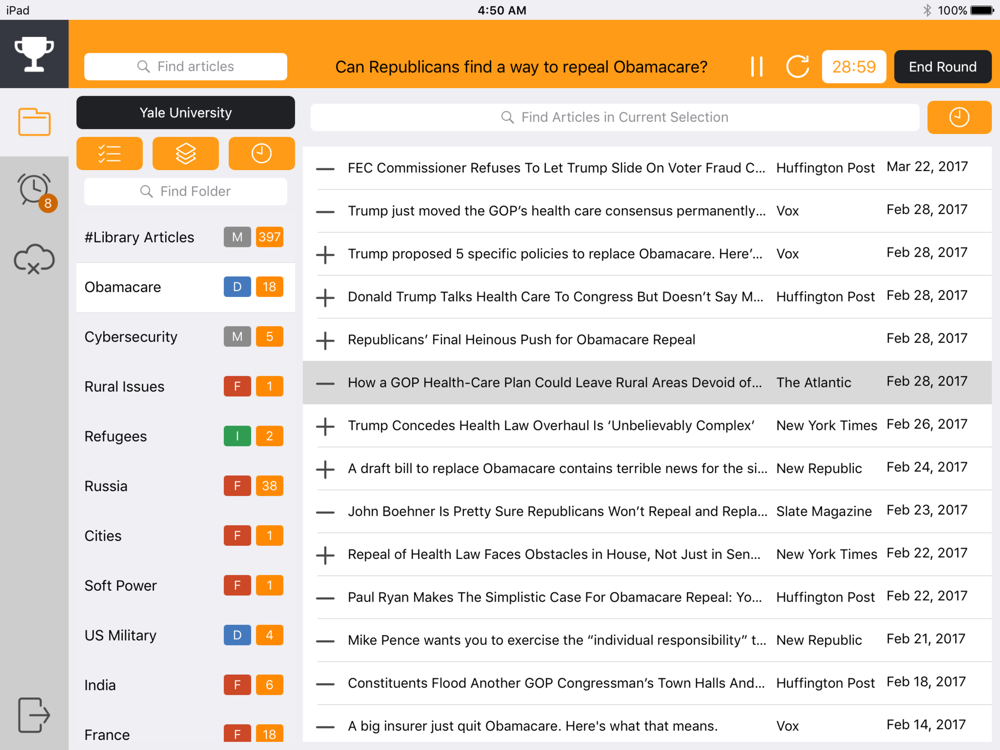Toggle minus on John Boehner Is Pretty Sure article
The width and height of the screenshot is (1000, 750).
[x=325, y=512]
